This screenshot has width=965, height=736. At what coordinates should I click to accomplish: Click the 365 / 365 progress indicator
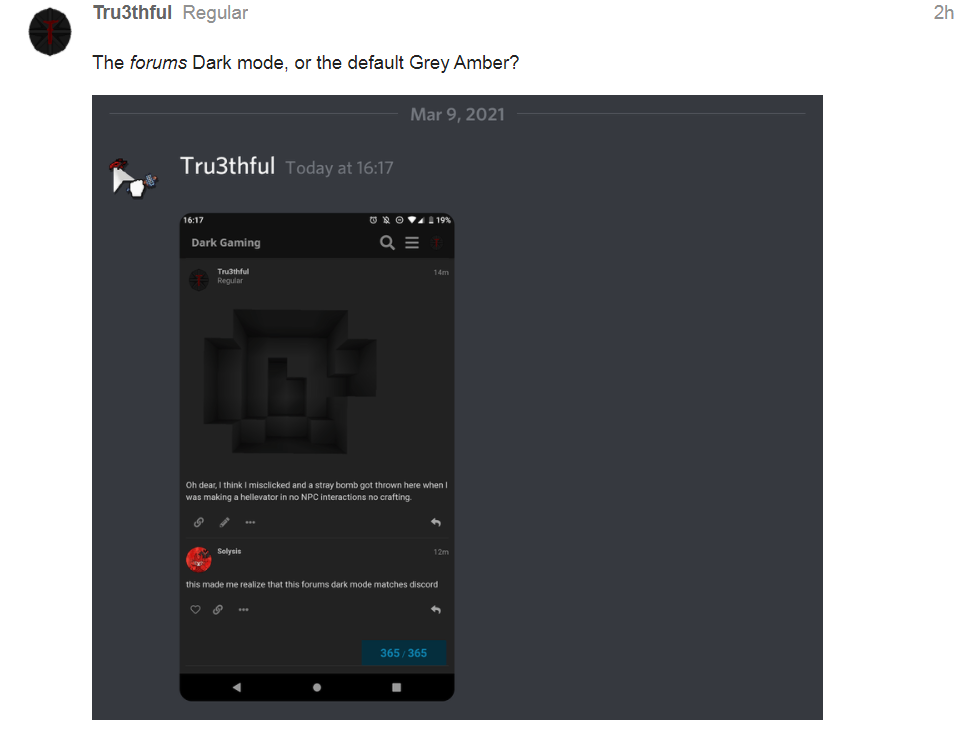tap(404, 653)
